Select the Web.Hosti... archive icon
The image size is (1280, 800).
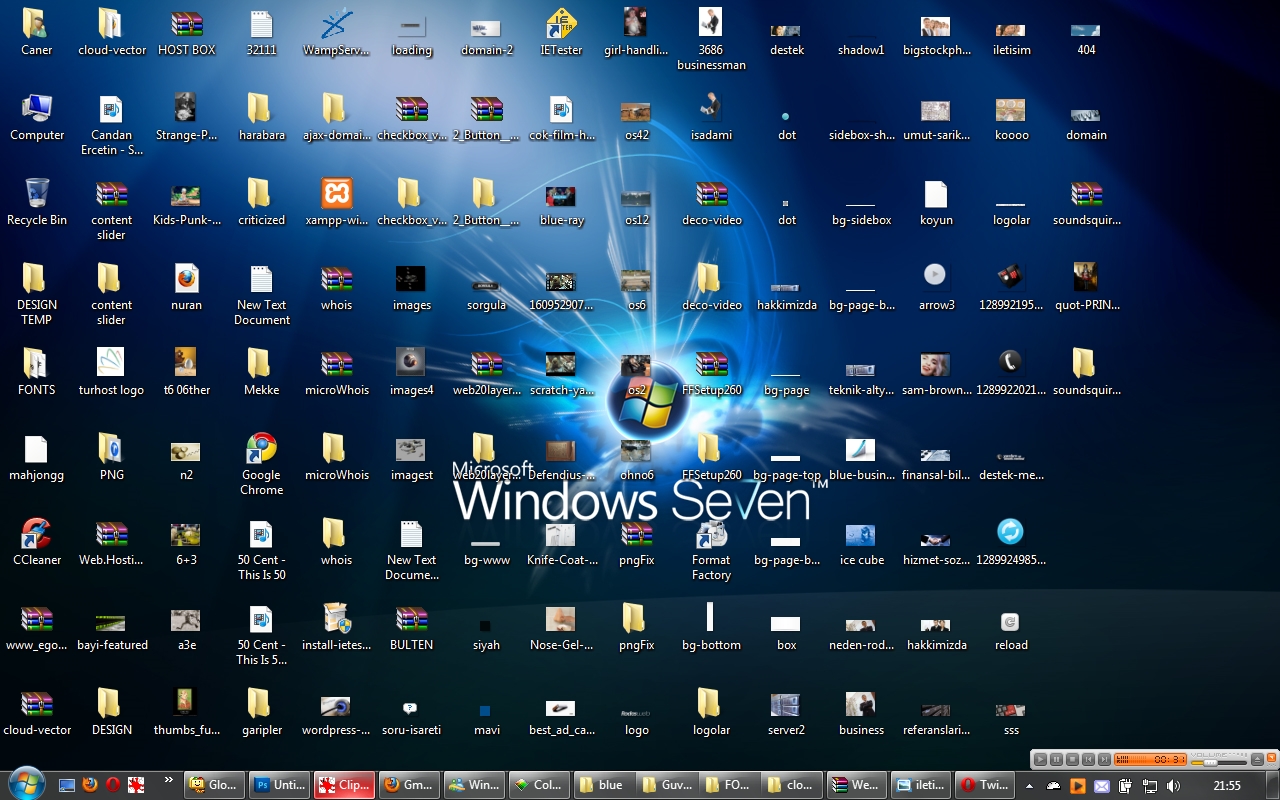(111, 543)
